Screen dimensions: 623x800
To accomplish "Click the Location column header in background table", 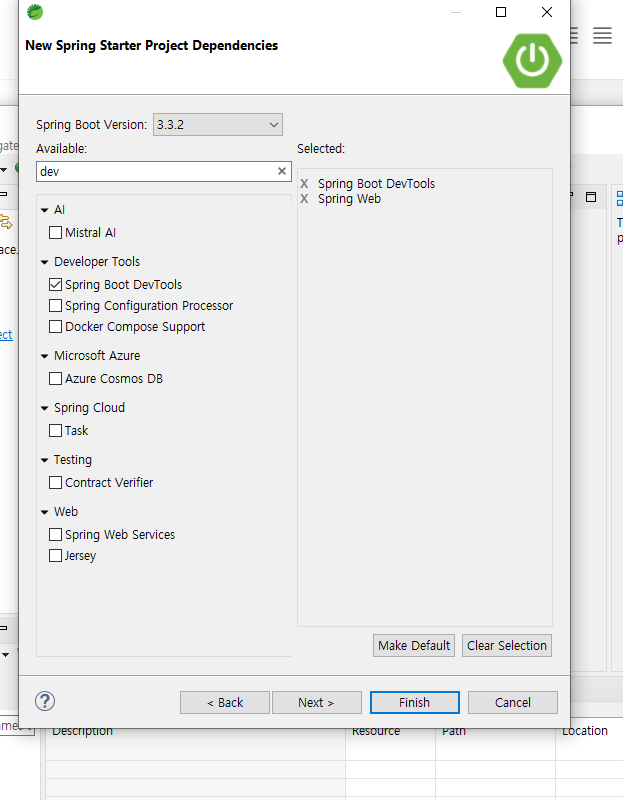I will pos(585,731).
